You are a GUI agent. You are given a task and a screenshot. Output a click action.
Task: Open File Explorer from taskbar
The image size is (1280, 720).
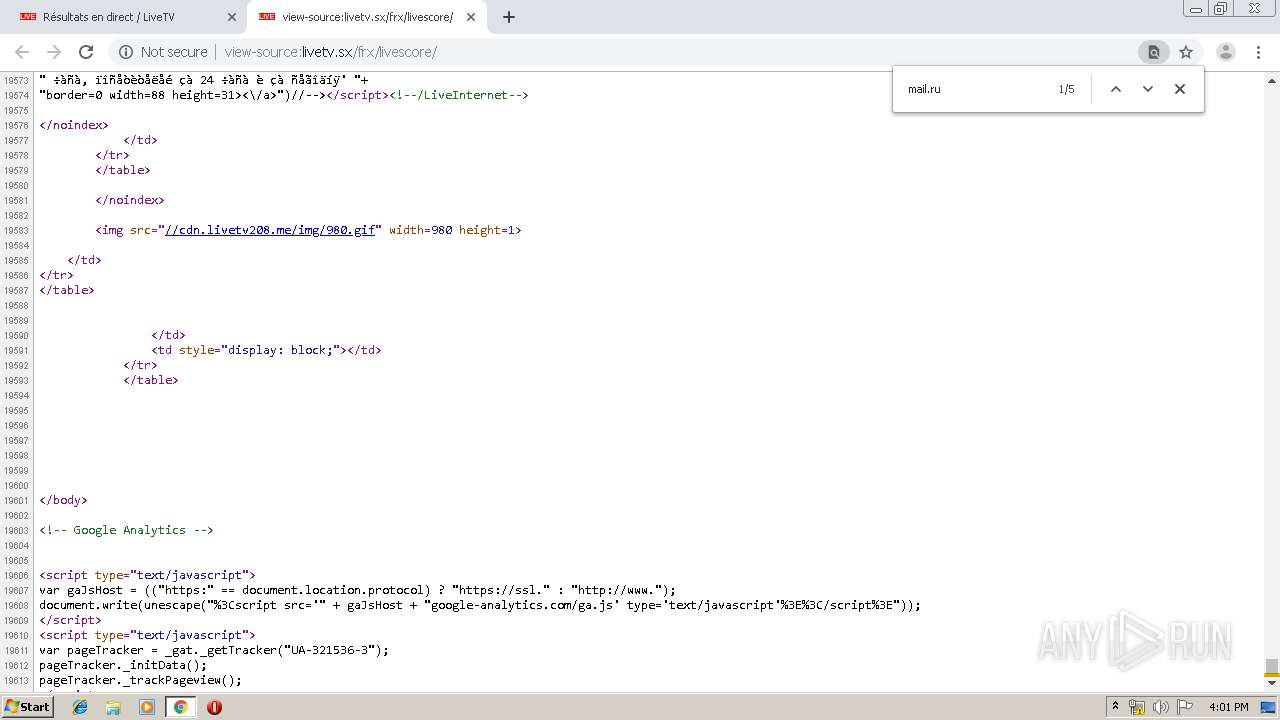click(x=113, y=707)
